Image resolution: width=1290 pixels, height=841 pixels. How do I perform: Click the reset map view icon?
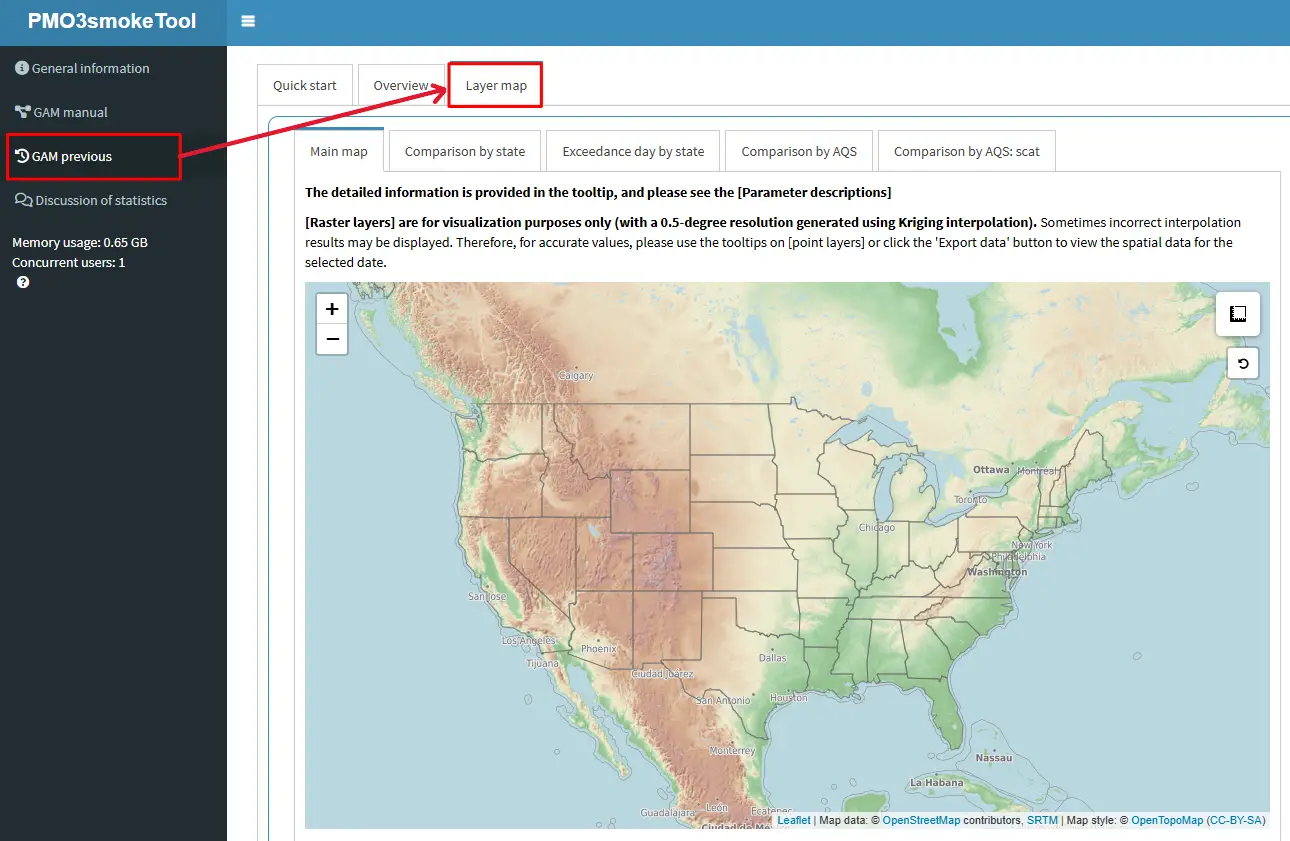[x=1243, y=364]
